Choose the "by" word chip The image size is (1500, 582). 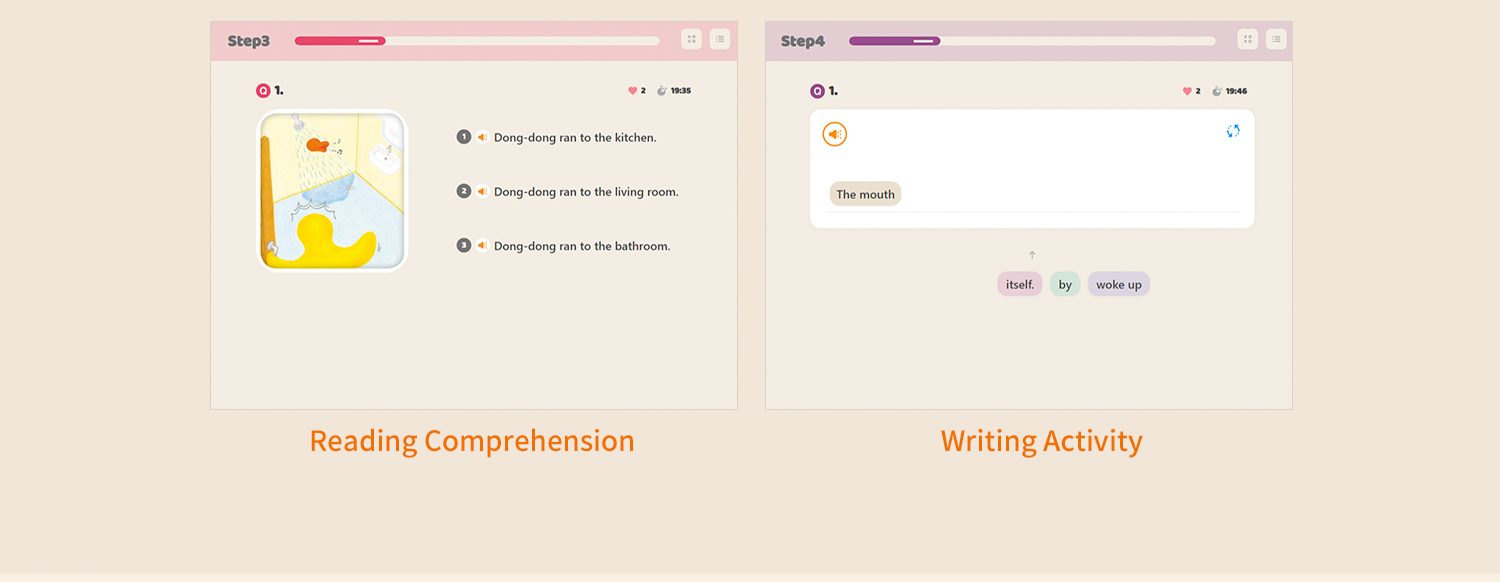pyautogui.click(x=1065, y=284)
